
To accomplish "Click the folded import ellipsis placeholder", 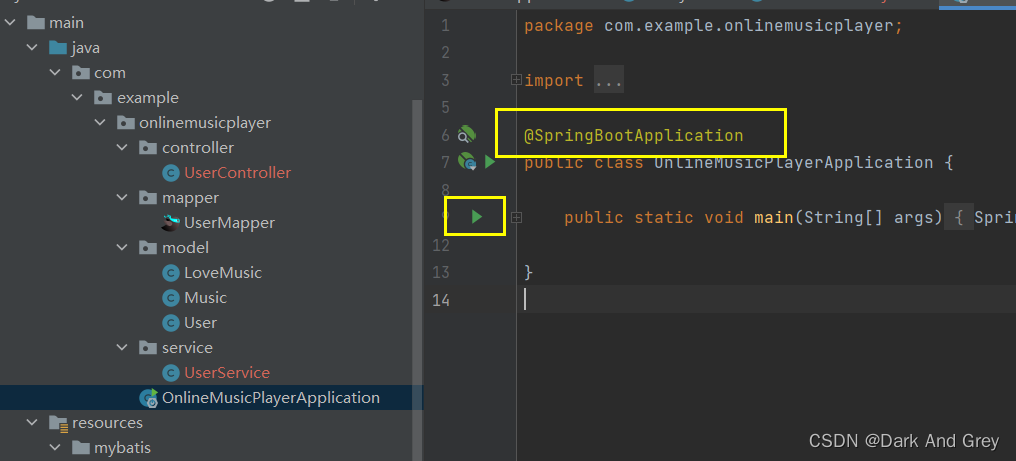I will [x=608, y=80].
